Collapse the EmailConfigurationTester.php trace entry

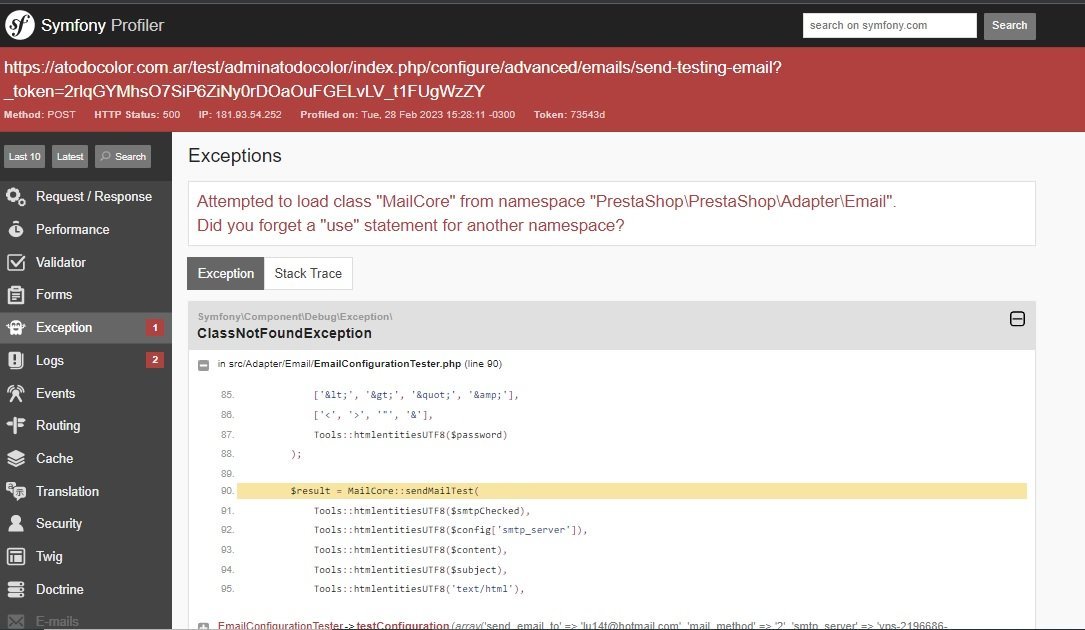(203, 365)
